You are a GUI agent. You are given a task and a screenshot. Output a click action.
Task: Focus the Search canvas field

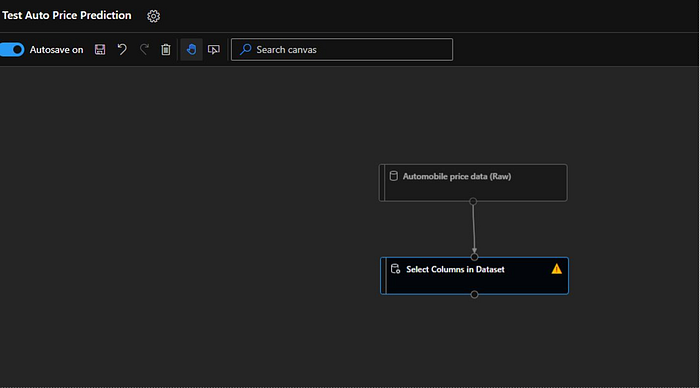click(342, 50)
